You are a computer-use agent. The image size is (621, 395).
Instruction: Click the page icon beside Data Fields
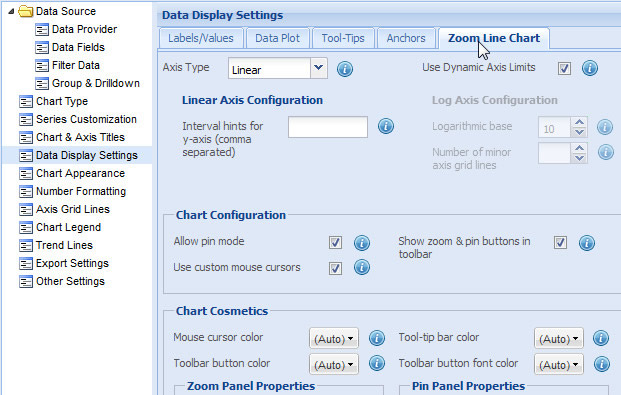42,48
